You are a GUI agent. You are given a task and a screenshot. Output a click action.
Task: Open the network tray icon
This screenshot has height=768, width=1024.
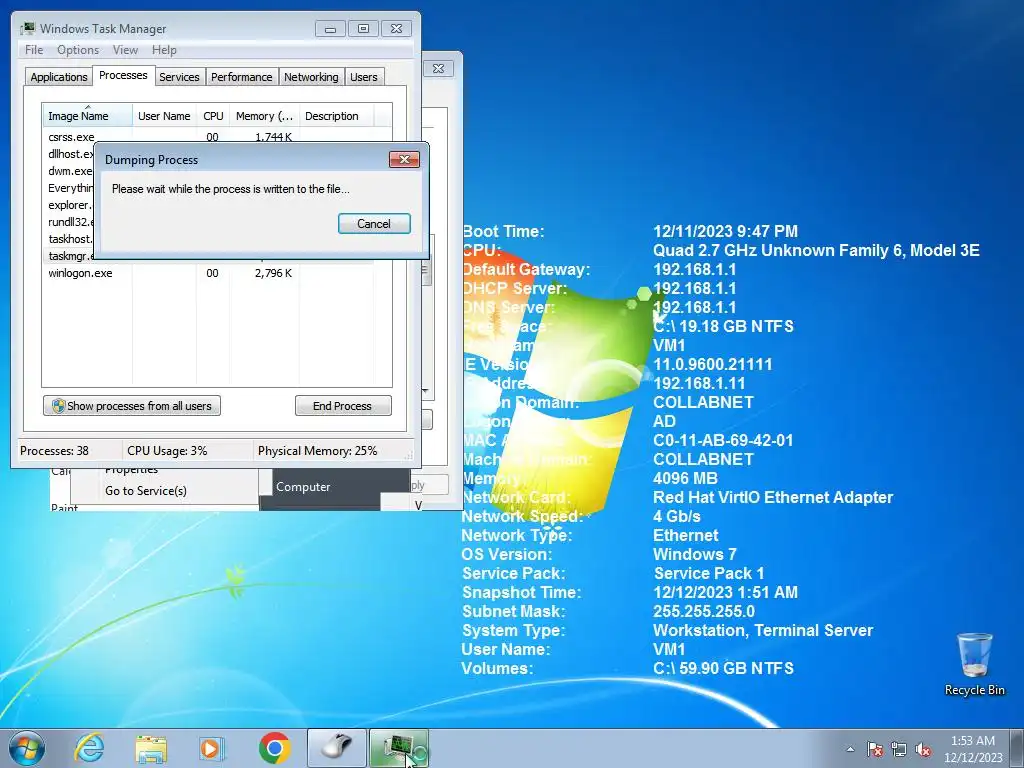(899, 749)
